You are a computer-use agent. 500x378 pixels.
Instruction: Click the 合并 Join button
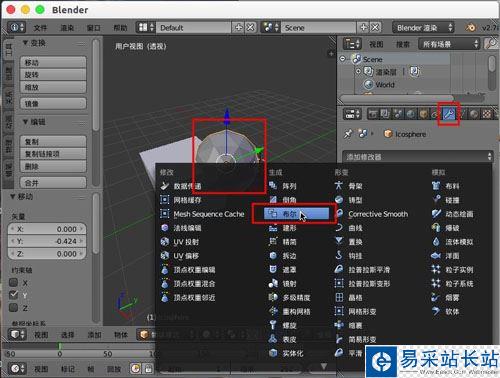click(x=53, y=182)
